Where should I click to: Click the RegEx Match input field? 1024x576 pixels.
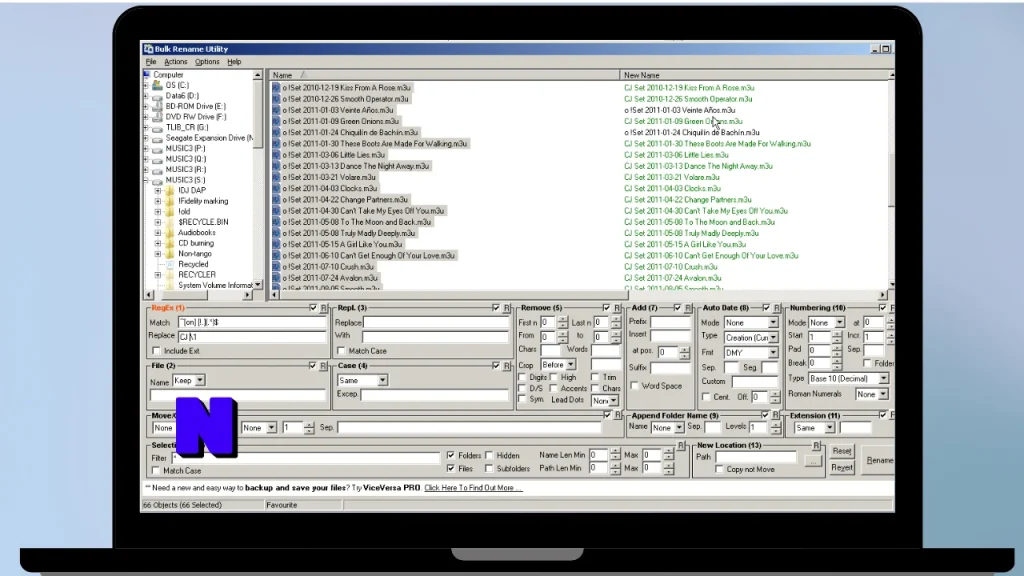tap(252, 322)
